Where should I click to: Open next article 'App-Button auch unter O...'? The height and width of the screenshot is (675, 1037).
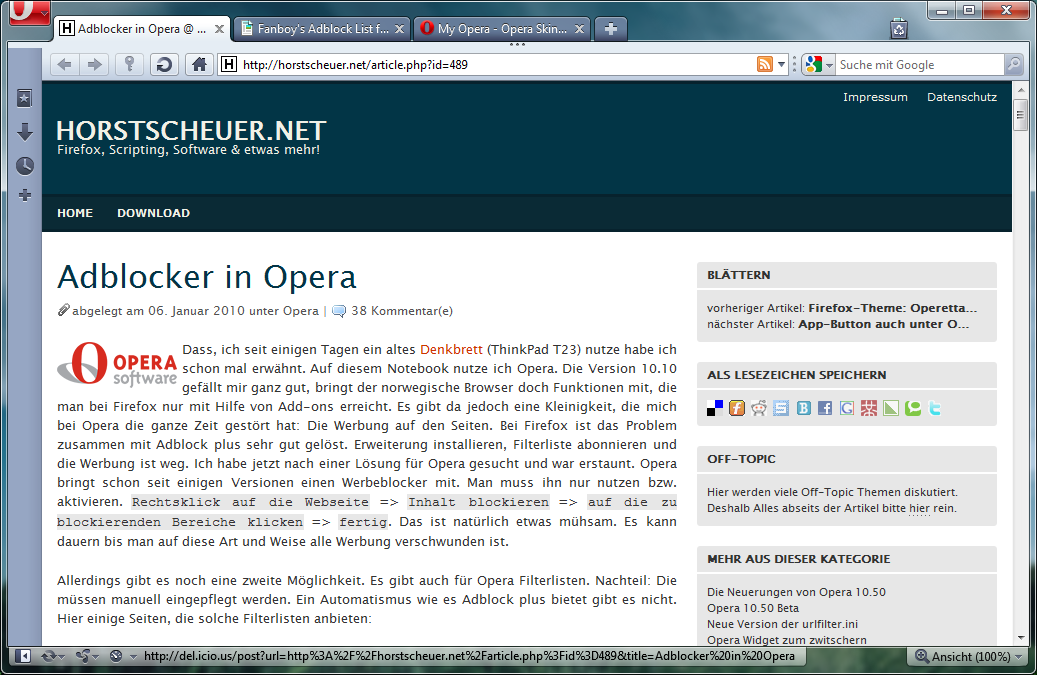click(x=884, y=324)
